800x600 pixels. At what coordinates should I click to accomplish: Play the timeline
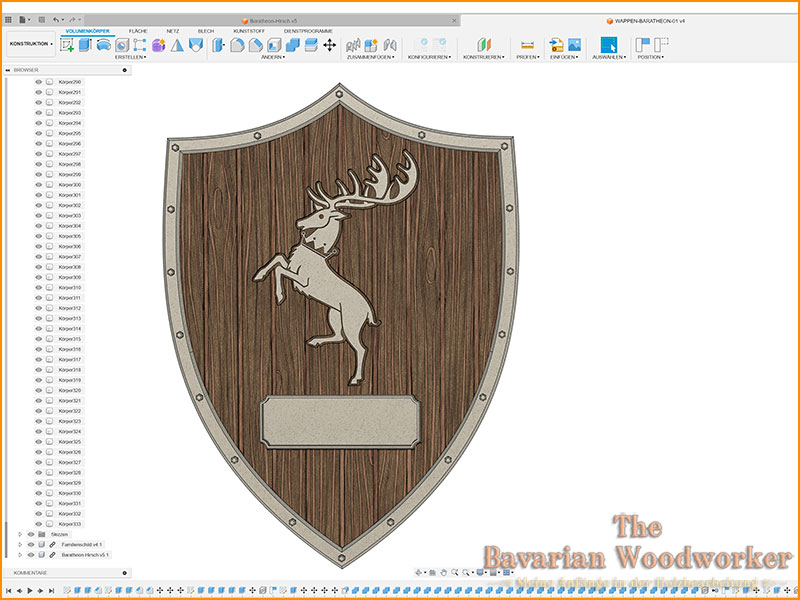tap(30, 590)
